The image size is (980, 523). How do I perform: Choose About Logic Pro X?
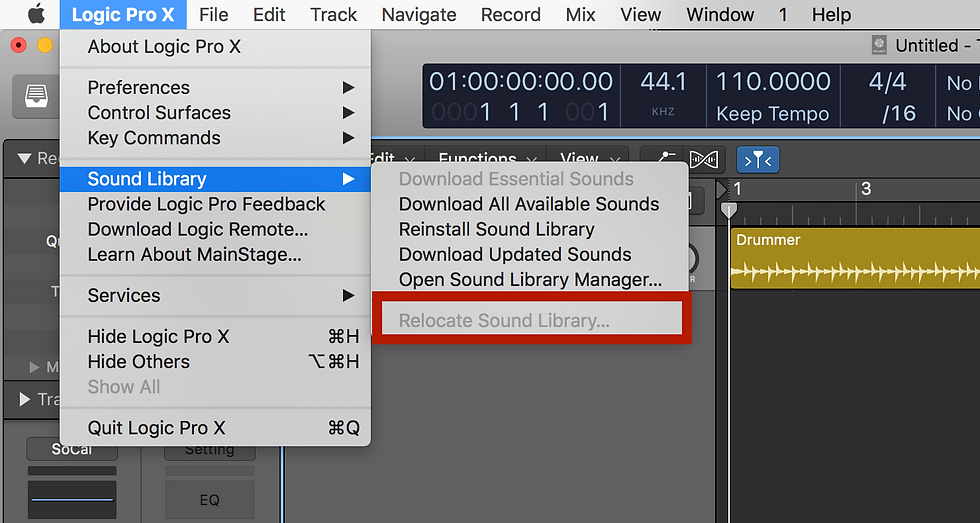[x=215, y=47]
